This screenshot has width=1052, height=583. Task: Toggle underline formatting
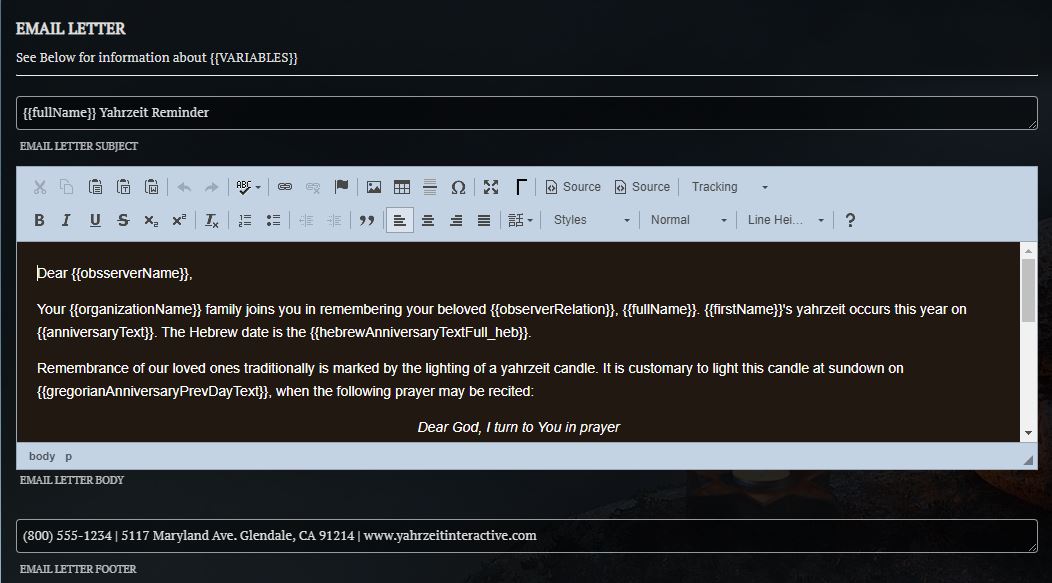point(95,220)
